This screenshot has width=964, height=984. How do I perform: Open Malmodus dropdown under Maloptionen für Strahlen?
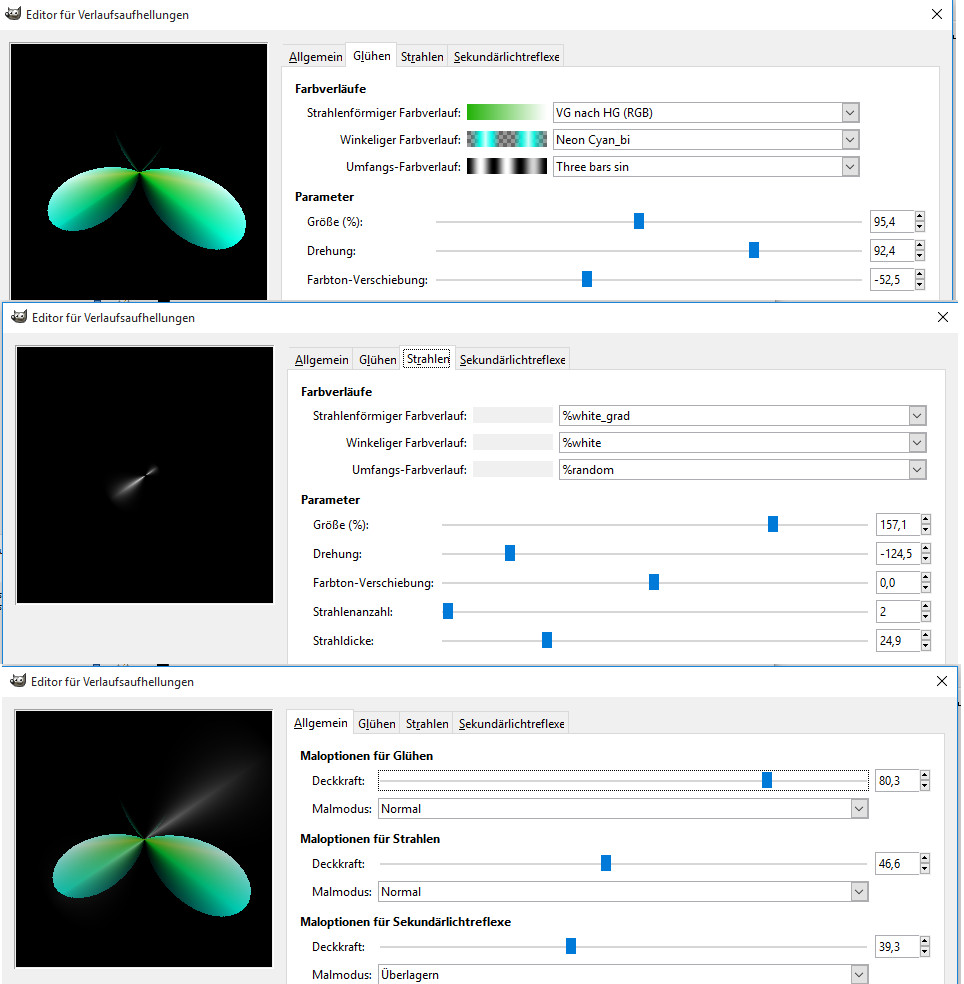tap(859, 892)
